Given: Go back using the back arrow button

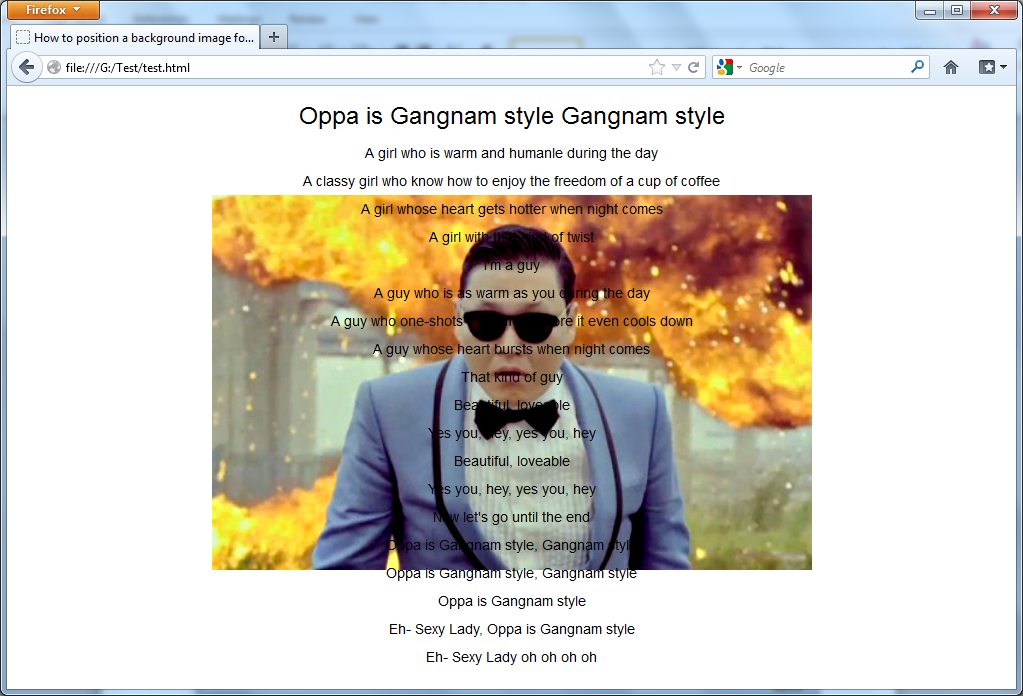Looking at the screenshot, I should [27, 67].
